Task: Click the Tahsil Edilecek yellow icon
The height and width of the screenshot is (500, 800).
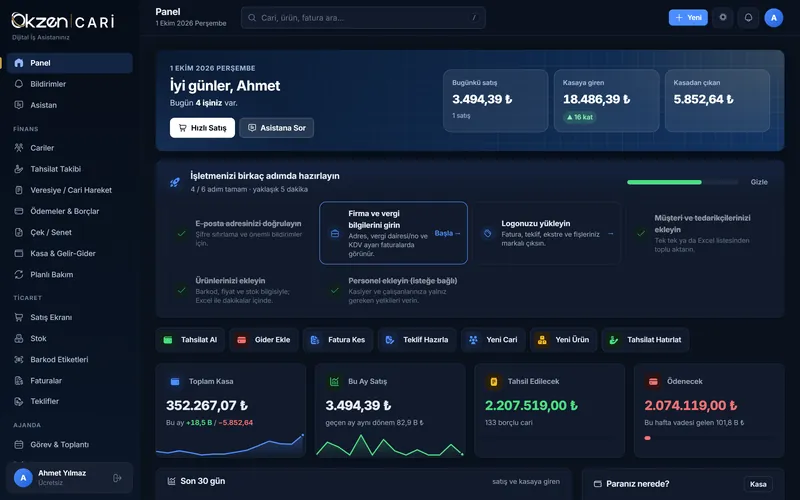Action: coord(494,381)
